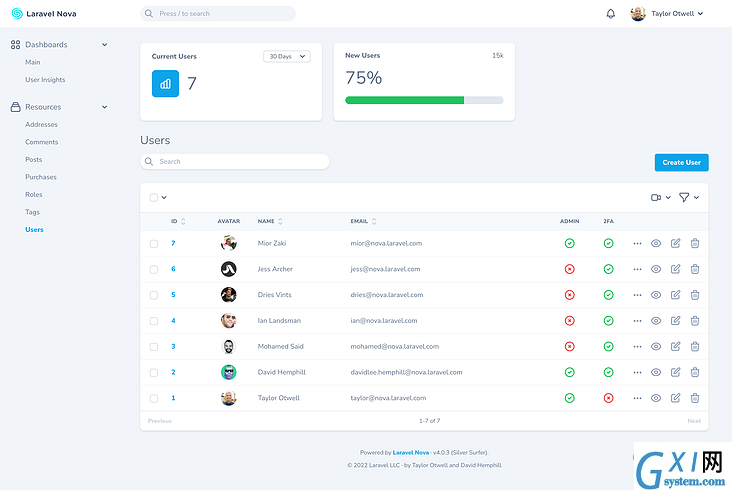Go to Purchases resource
This screenshot has height=490, width=732.
[x=41, y=177]
